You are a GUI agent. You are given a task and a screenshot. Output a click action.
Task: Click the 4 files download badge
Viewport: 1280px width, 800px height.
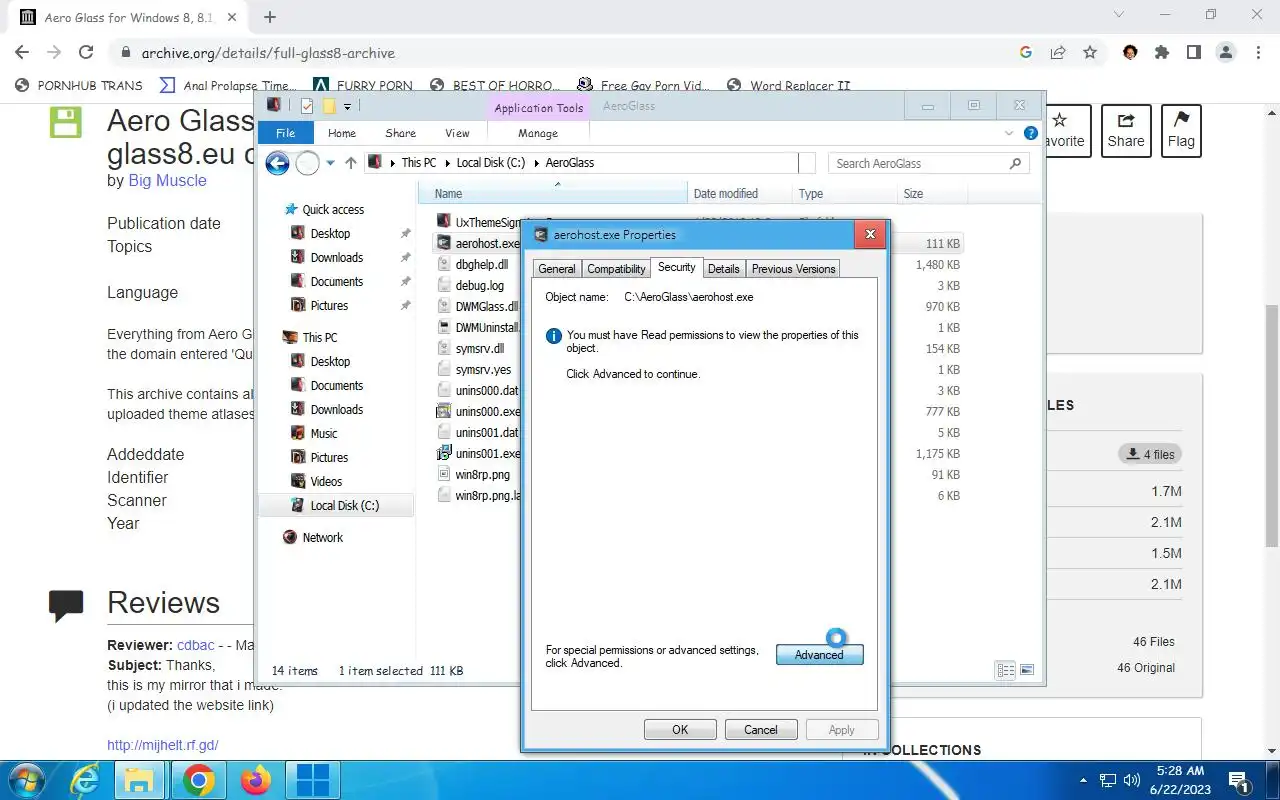tap(1150, 454)
